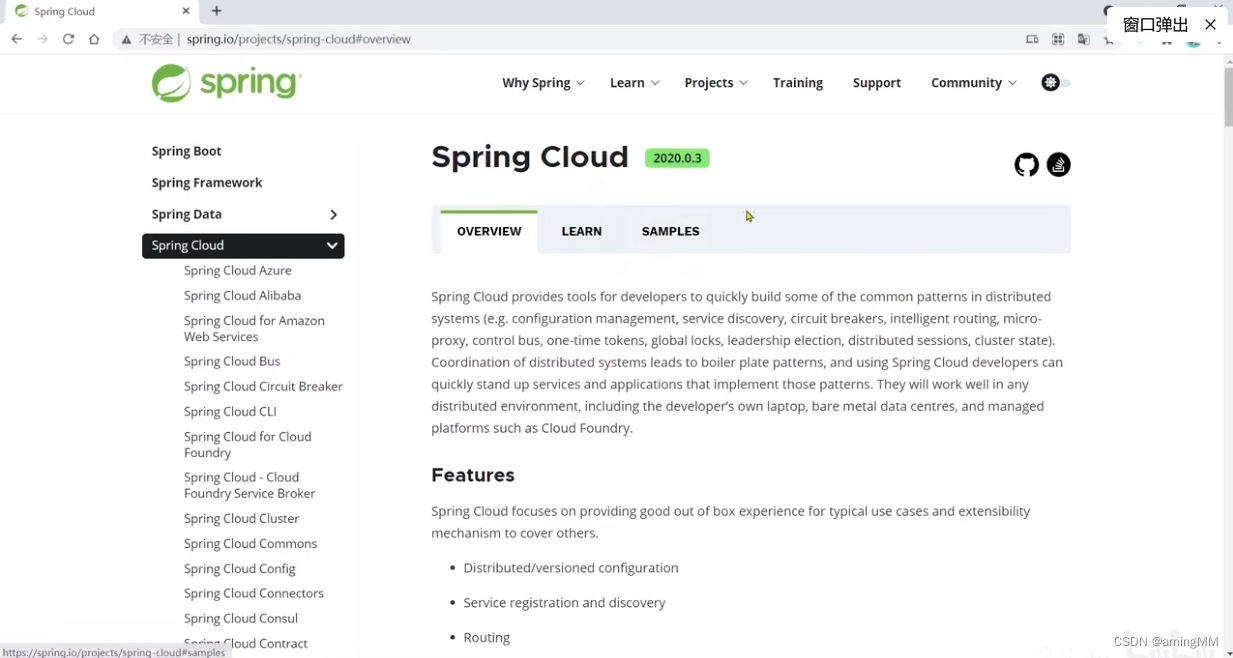The image size is (1233, 658).
Task: Switch to the SAMPLES tab
Action: pyautogui.click(x=670, y=232)
